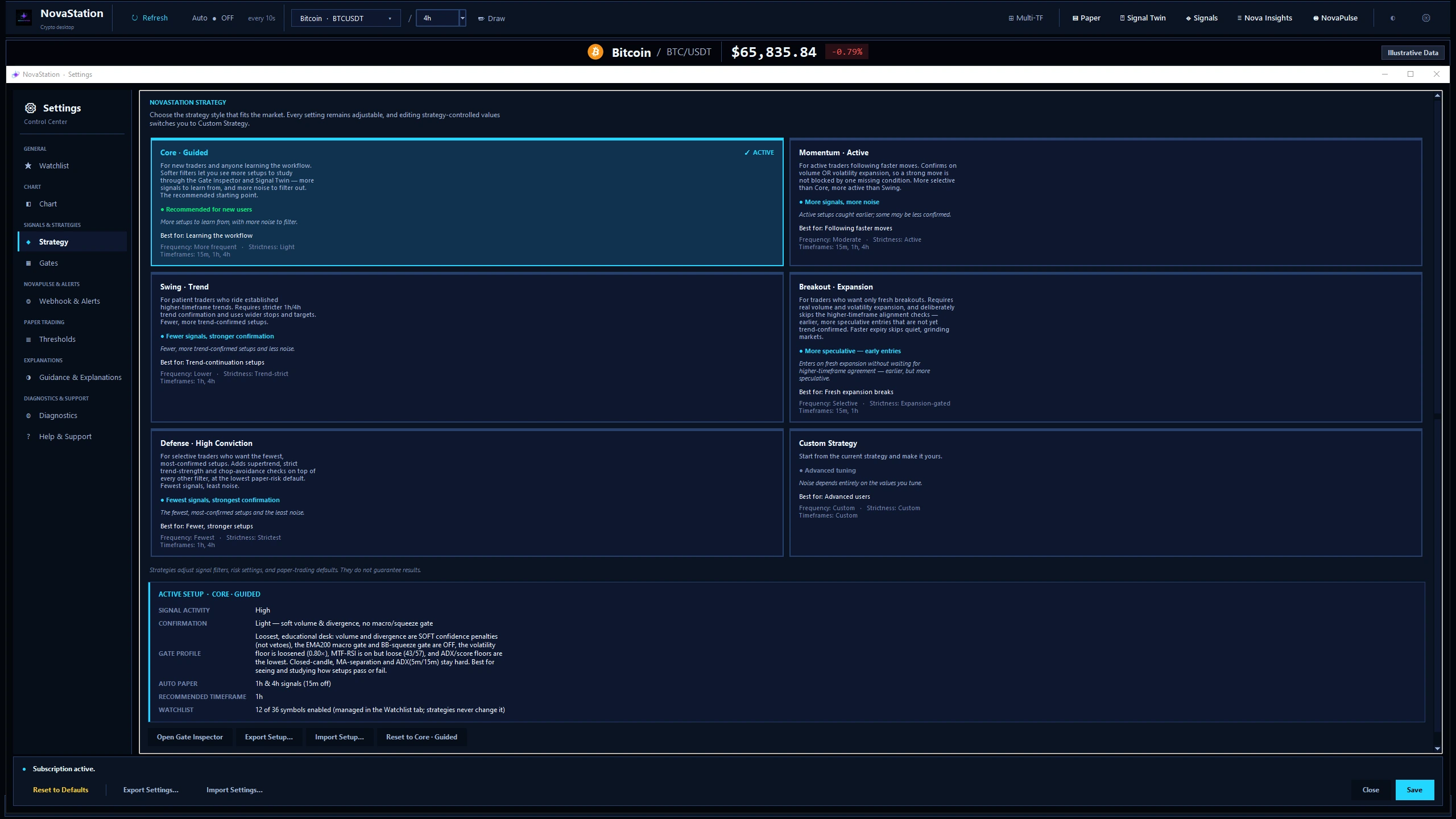Open NovaPulse

coord(1335,18)
